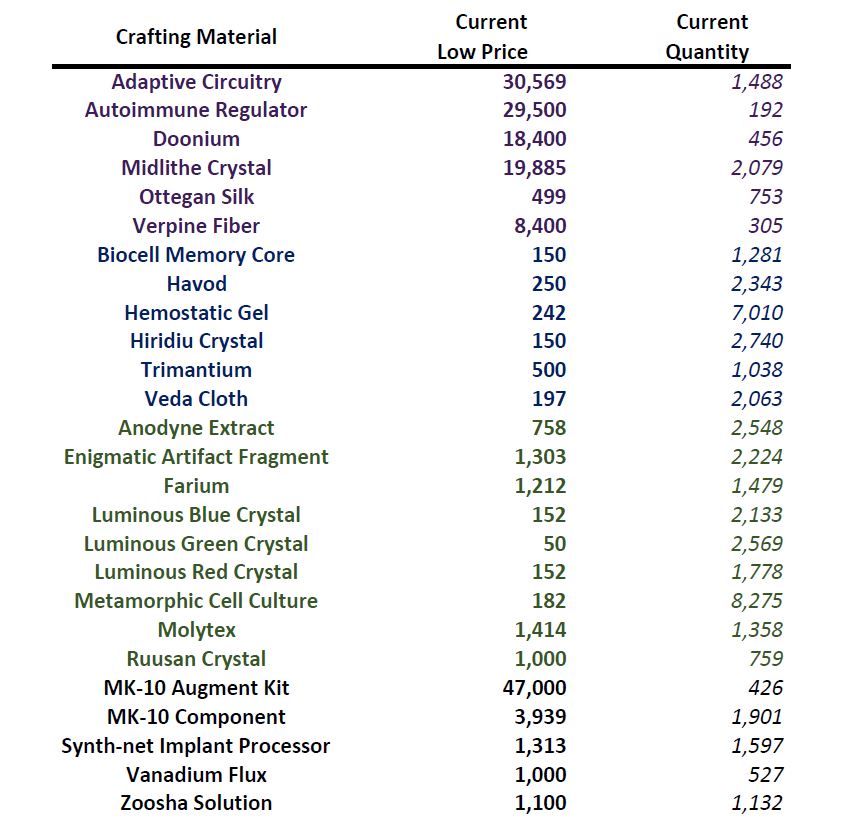
Task: Click the Verpine Fiber material name
Action: (x=196, y=226)
